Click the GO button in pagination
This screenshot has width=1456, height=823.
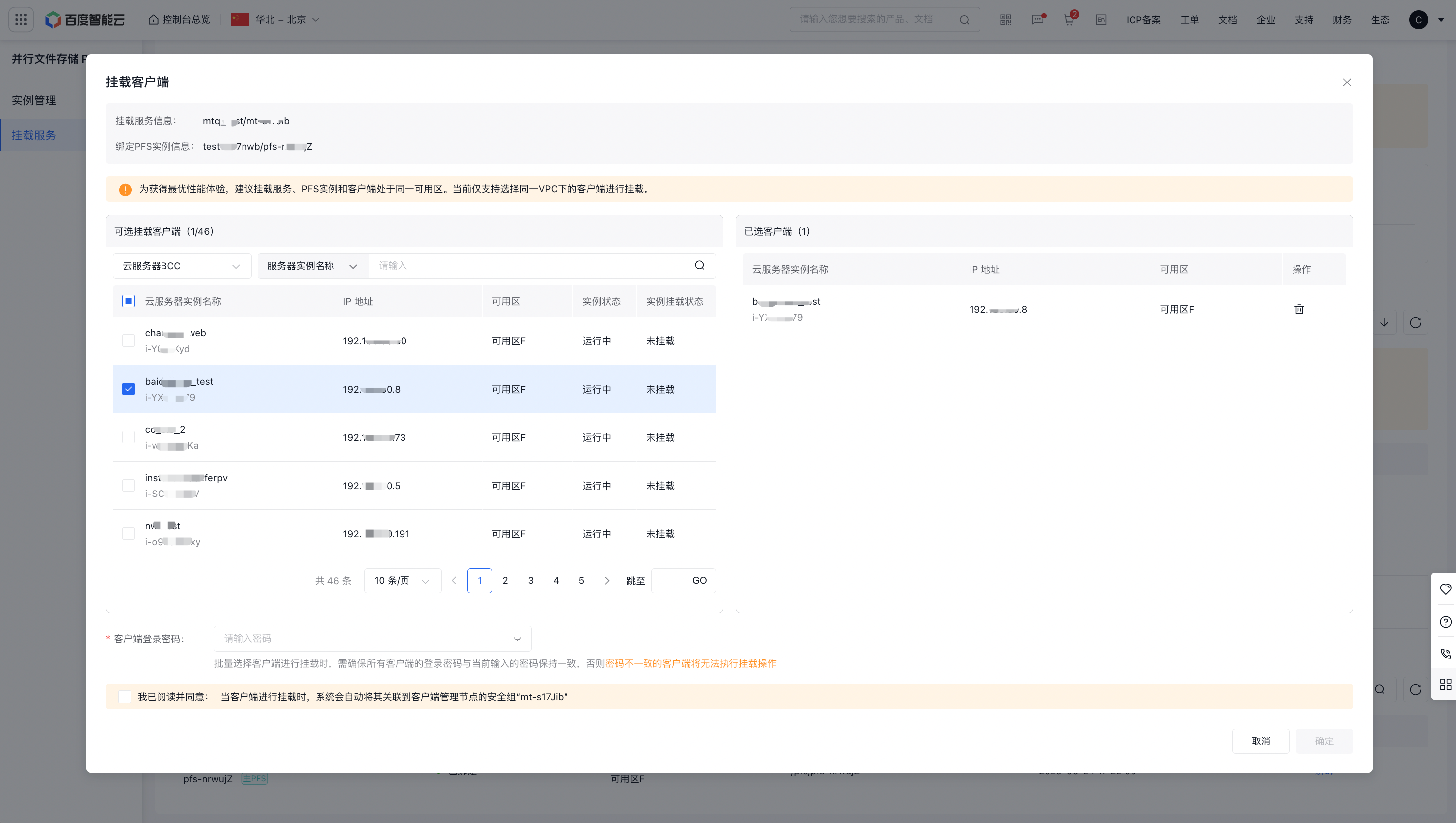(699, 581)
